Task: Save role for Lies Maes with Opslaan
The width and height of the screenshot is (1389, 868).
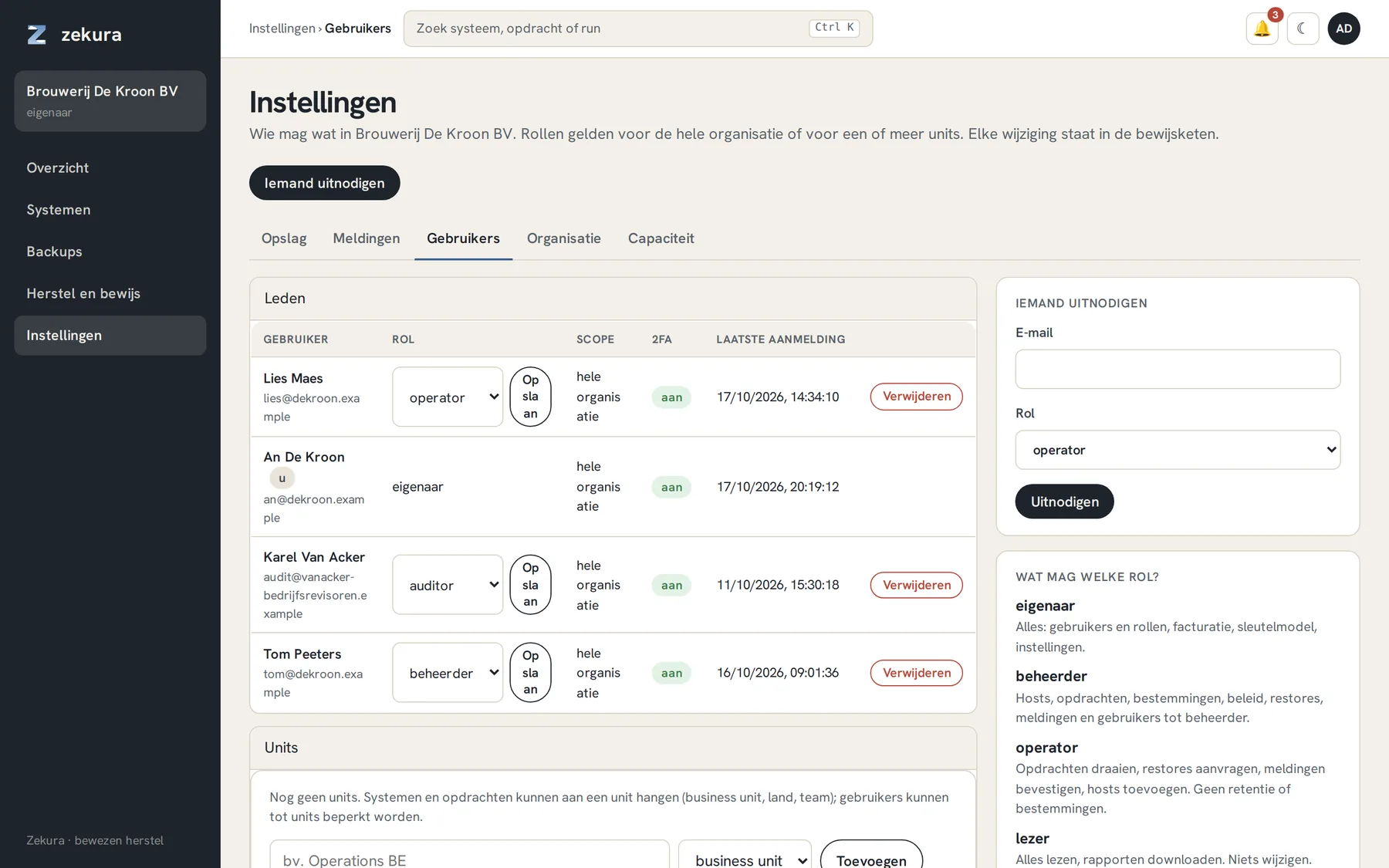Action: (x=530, y=397)
